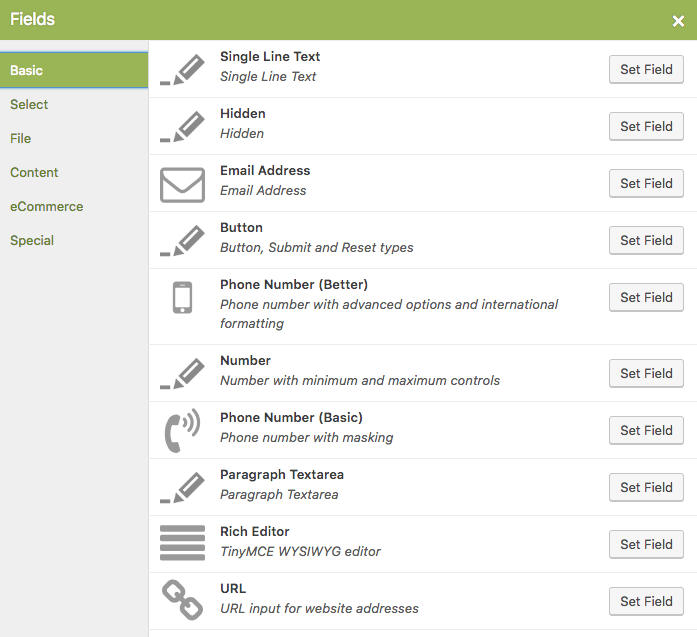Click the mobile phone icon for Phone Number (Better)
The width and height of the screenshot is (697, 637).
pyautogui.click(x=182, y=297)
